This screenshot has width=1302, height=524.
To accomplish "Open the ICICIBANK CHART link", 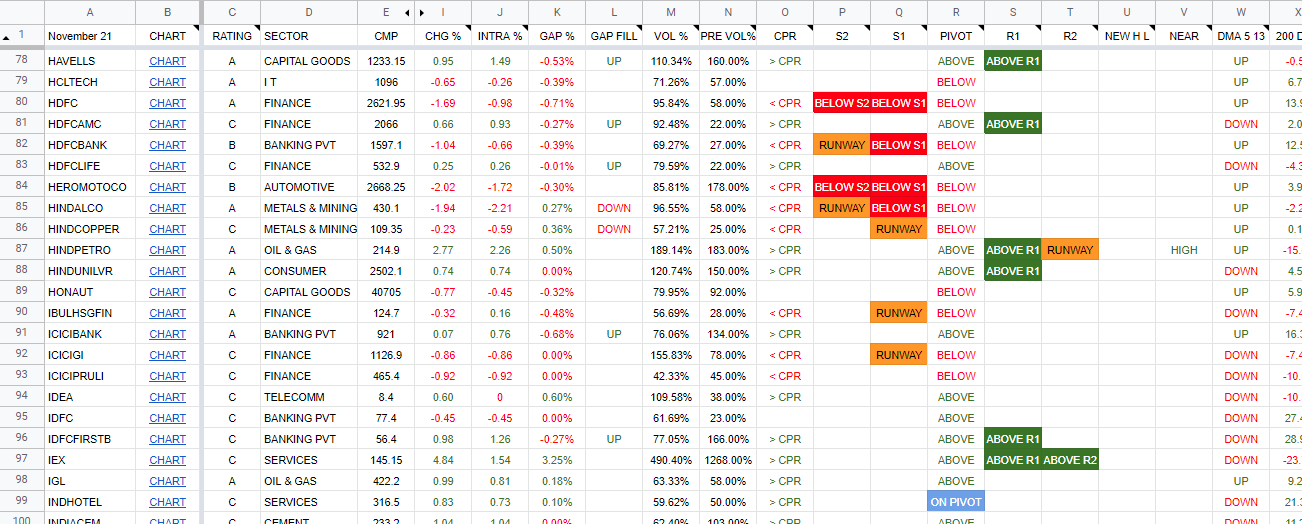I will pos(167,334).
